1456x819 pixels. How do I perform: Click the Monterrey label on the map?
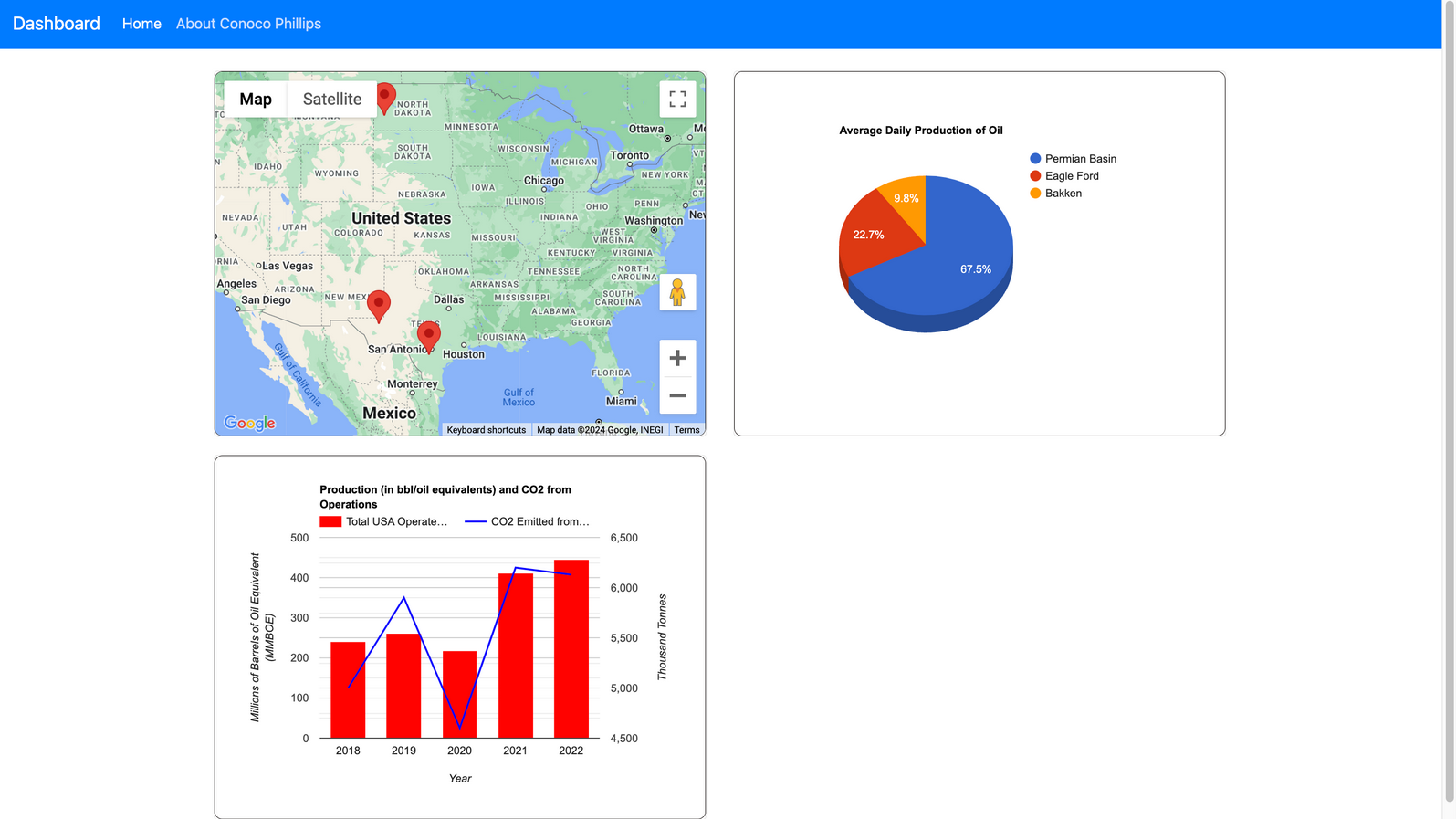(413, 384)
